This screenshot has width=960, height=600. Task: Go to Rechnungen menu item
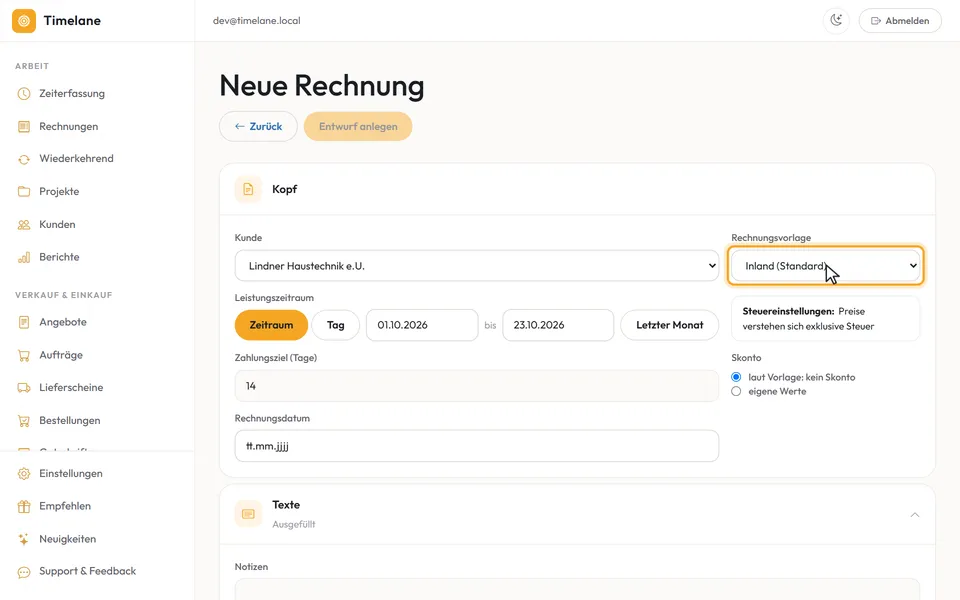click(x=69, y=127)
